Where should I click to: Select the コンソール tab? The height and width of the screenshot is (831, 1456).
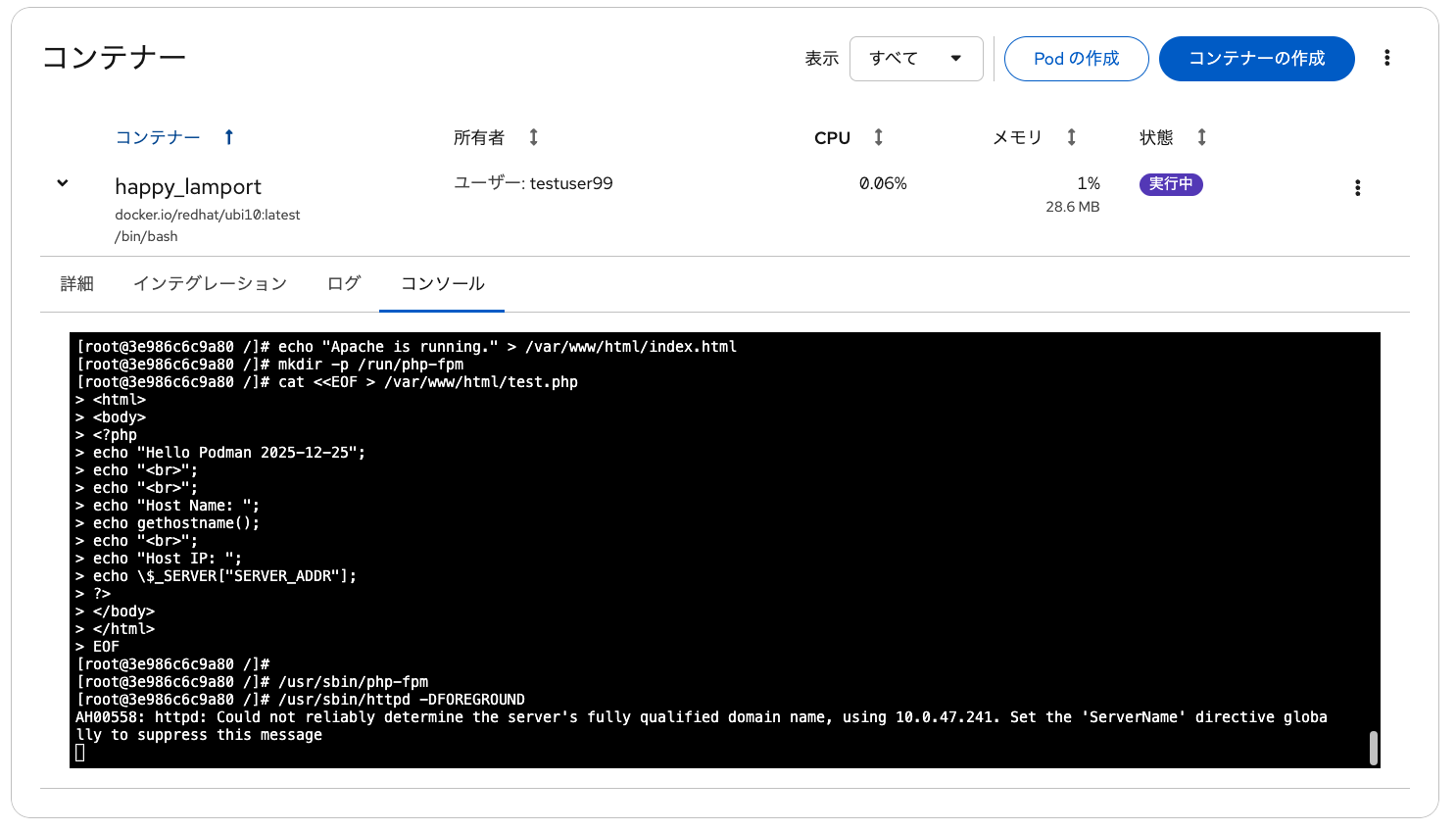tap(441, 283)
